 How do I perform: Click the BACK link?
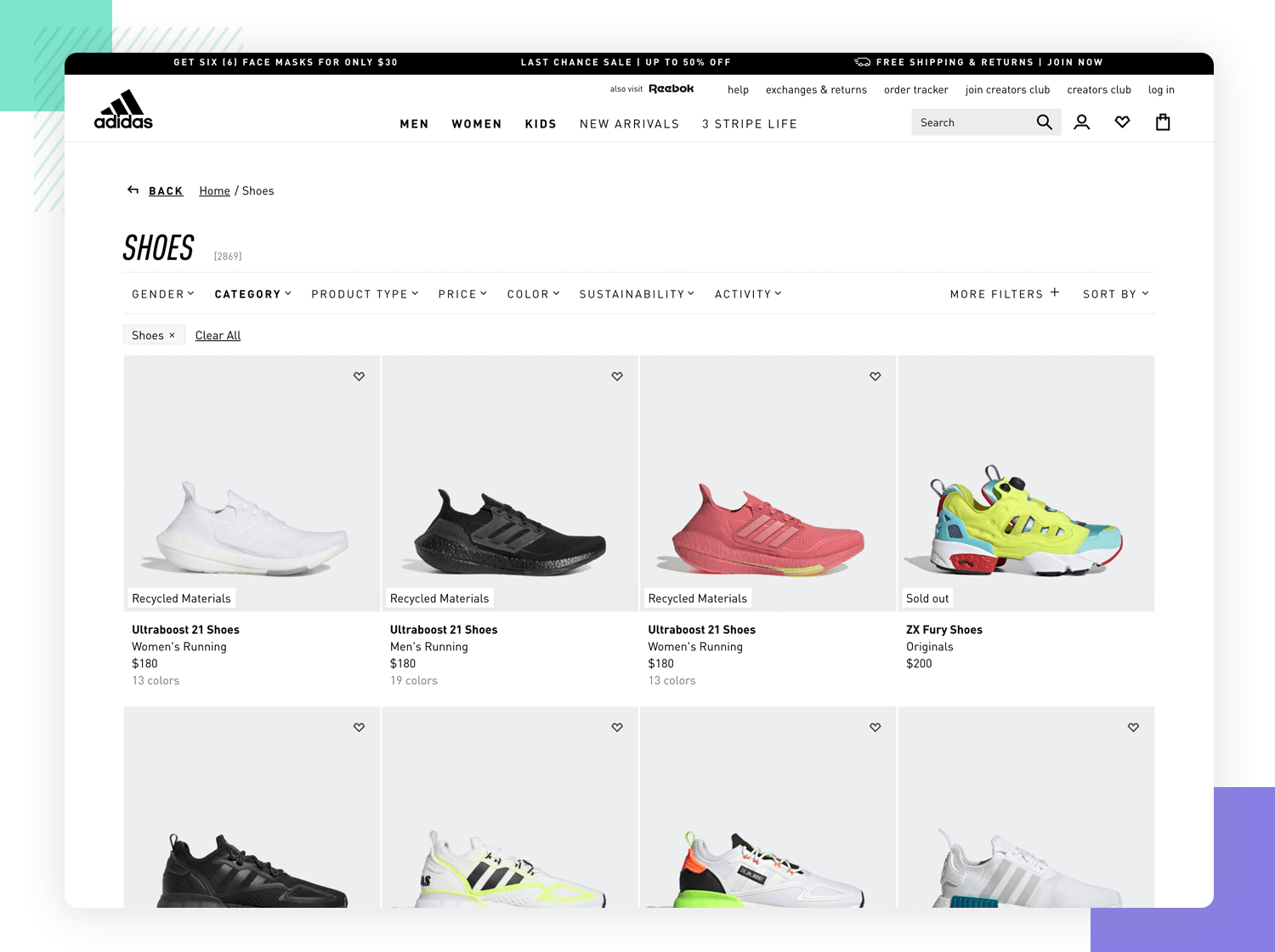(x=166, y=191)
